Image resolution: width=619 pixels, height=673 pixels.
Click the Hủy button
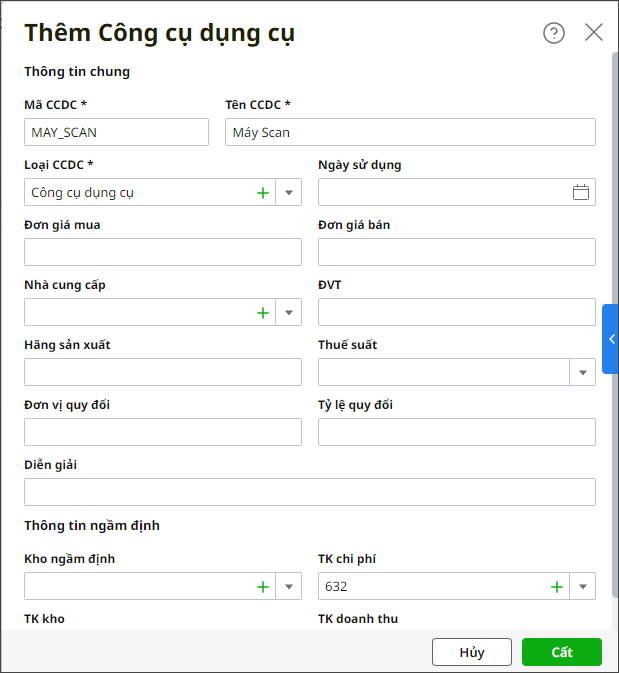(472, 652)
